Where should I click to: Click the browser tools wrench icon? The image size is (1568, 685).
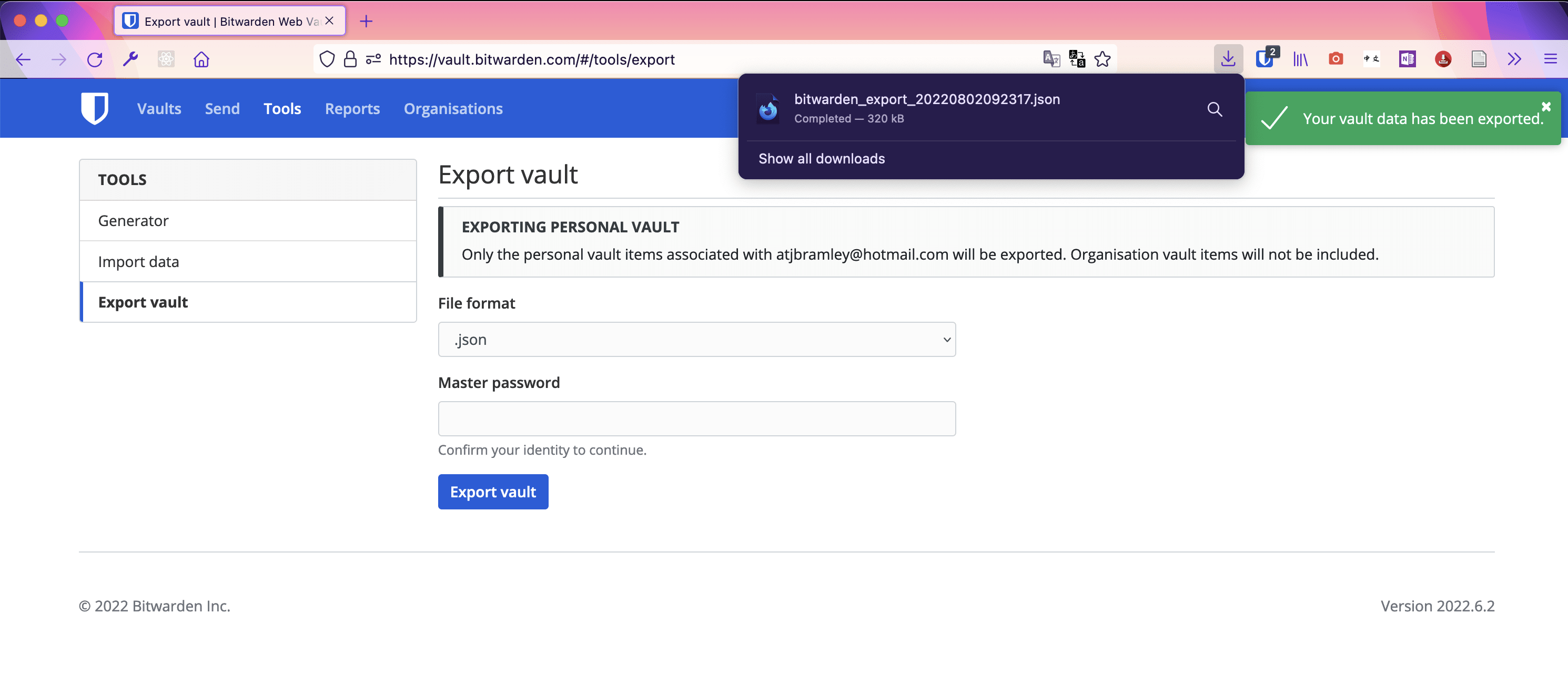tap(131, 60)
